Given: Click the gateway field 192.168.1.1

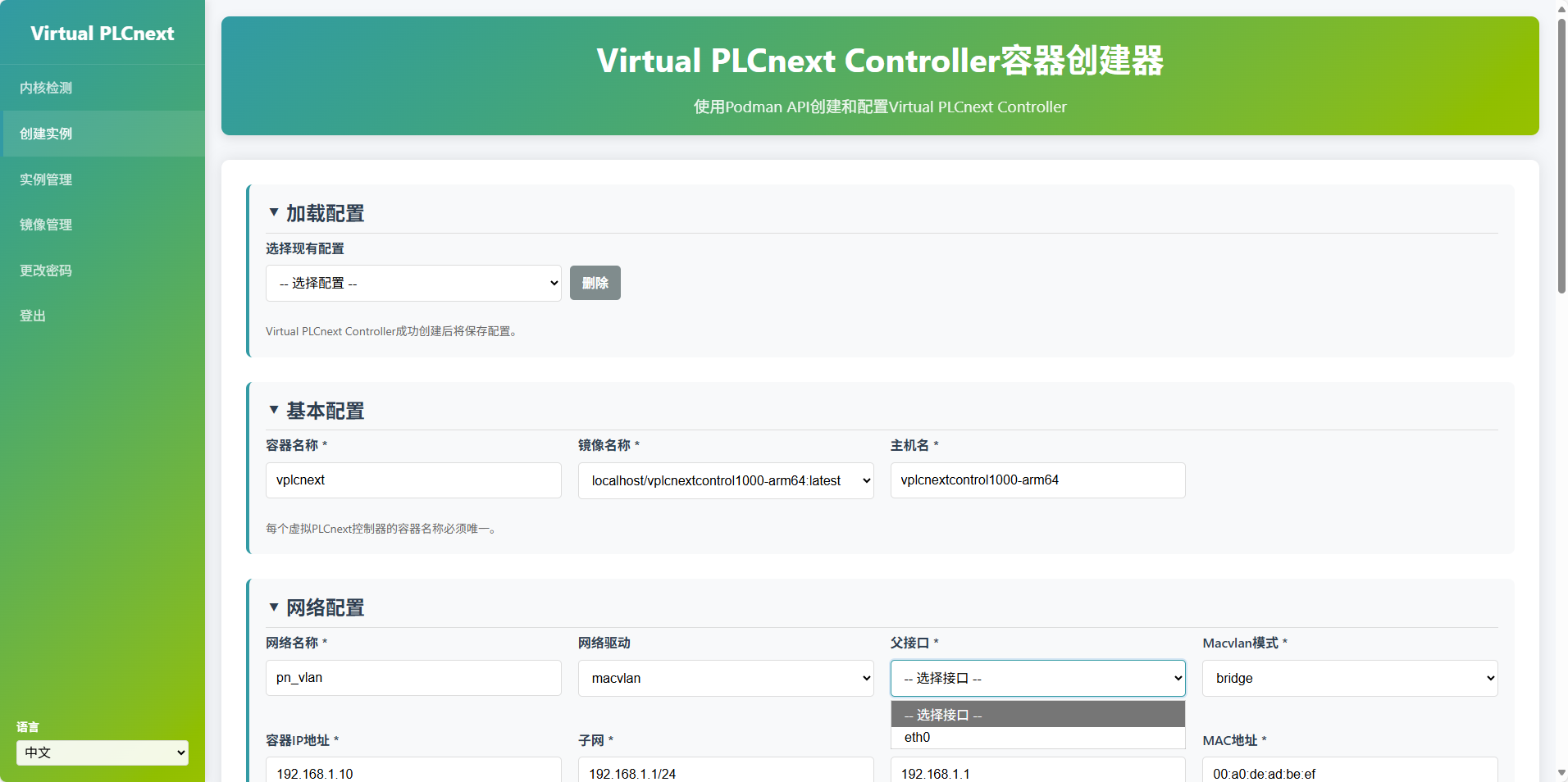Looking at the screenshot, I should coord(1037,771).
